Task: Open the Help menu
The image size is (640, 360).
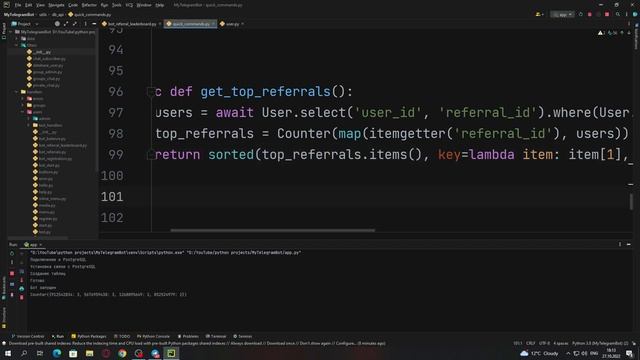Action: coord(160,5)
